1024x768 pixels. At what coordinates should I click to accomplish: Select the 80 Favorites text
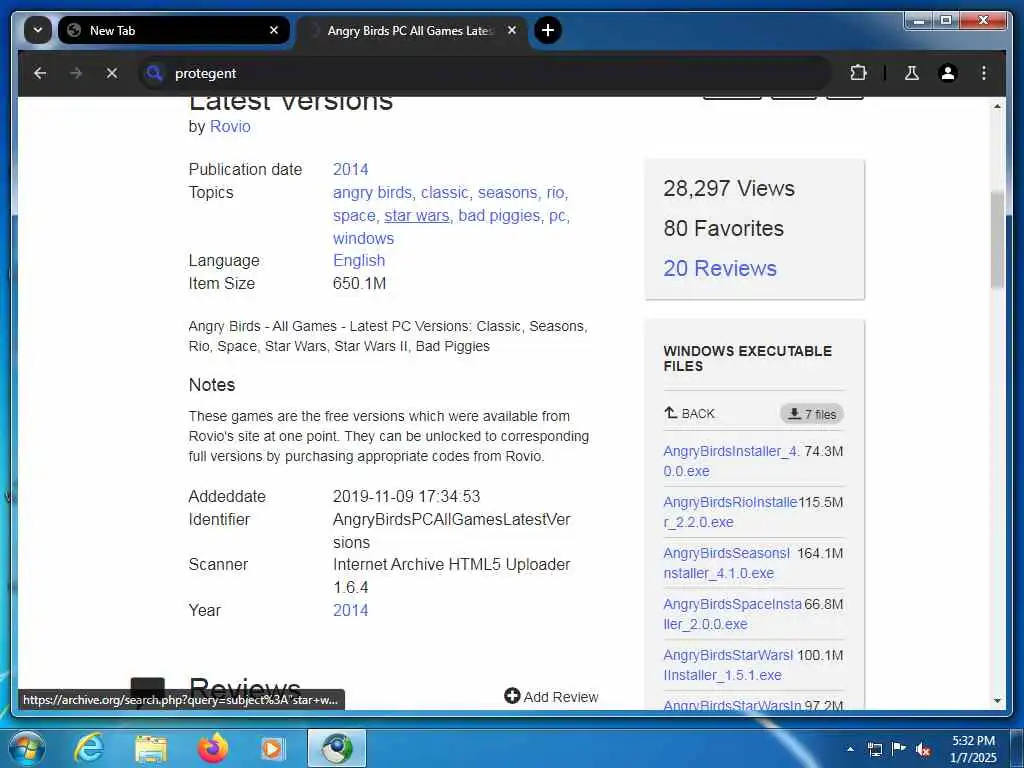click(724, 228)
